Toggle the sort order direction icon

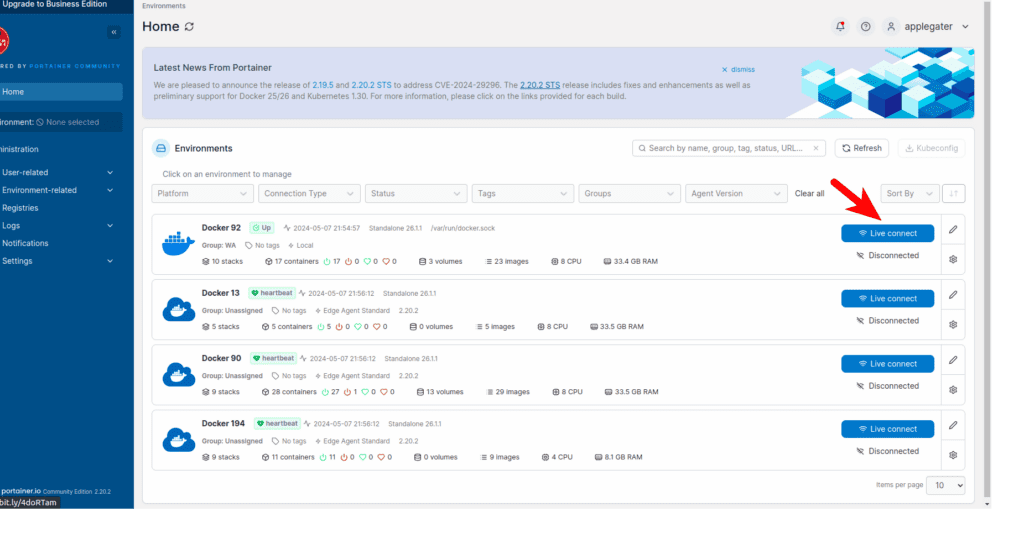tap(954, 193)
